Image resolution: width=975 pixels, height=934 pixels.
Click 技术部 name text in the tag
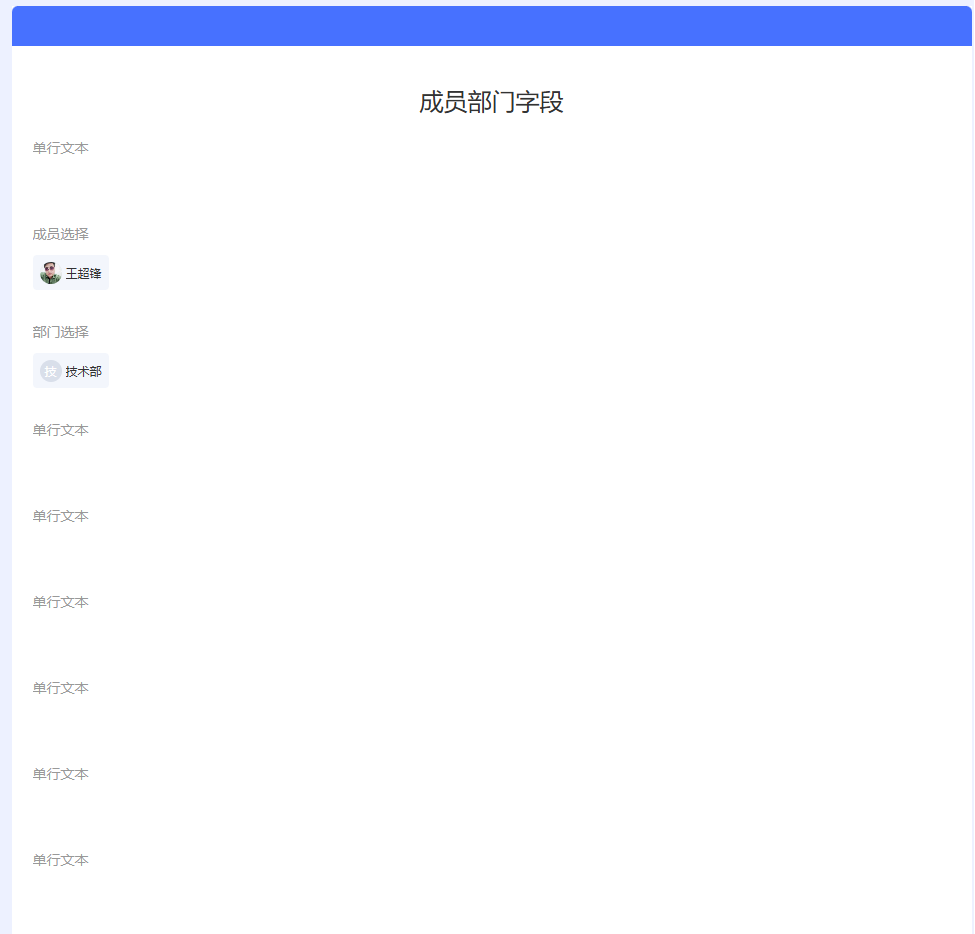click(83, 370)
